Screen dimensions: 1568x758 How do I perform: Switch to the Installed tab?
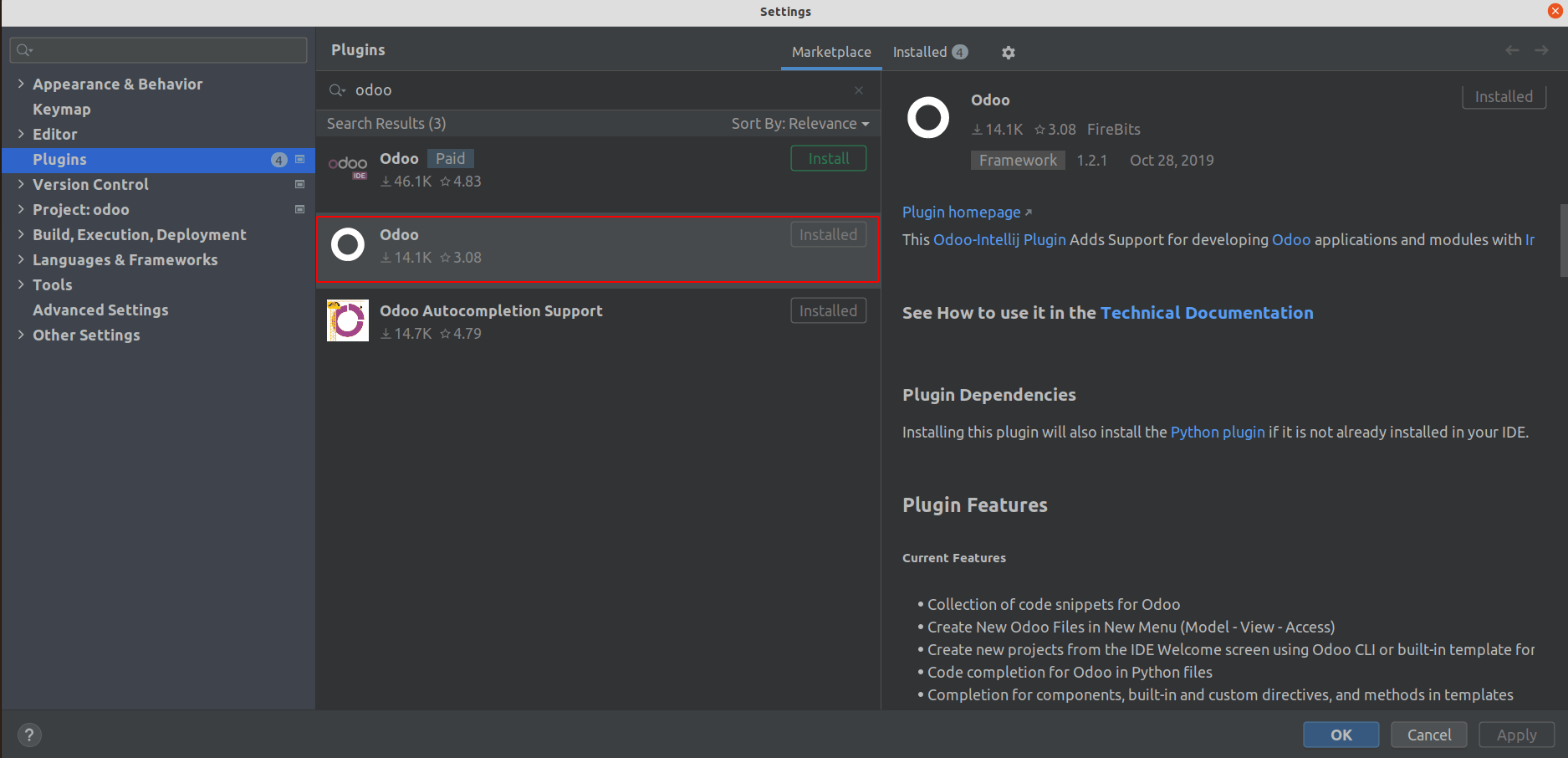tap(930, 52)
